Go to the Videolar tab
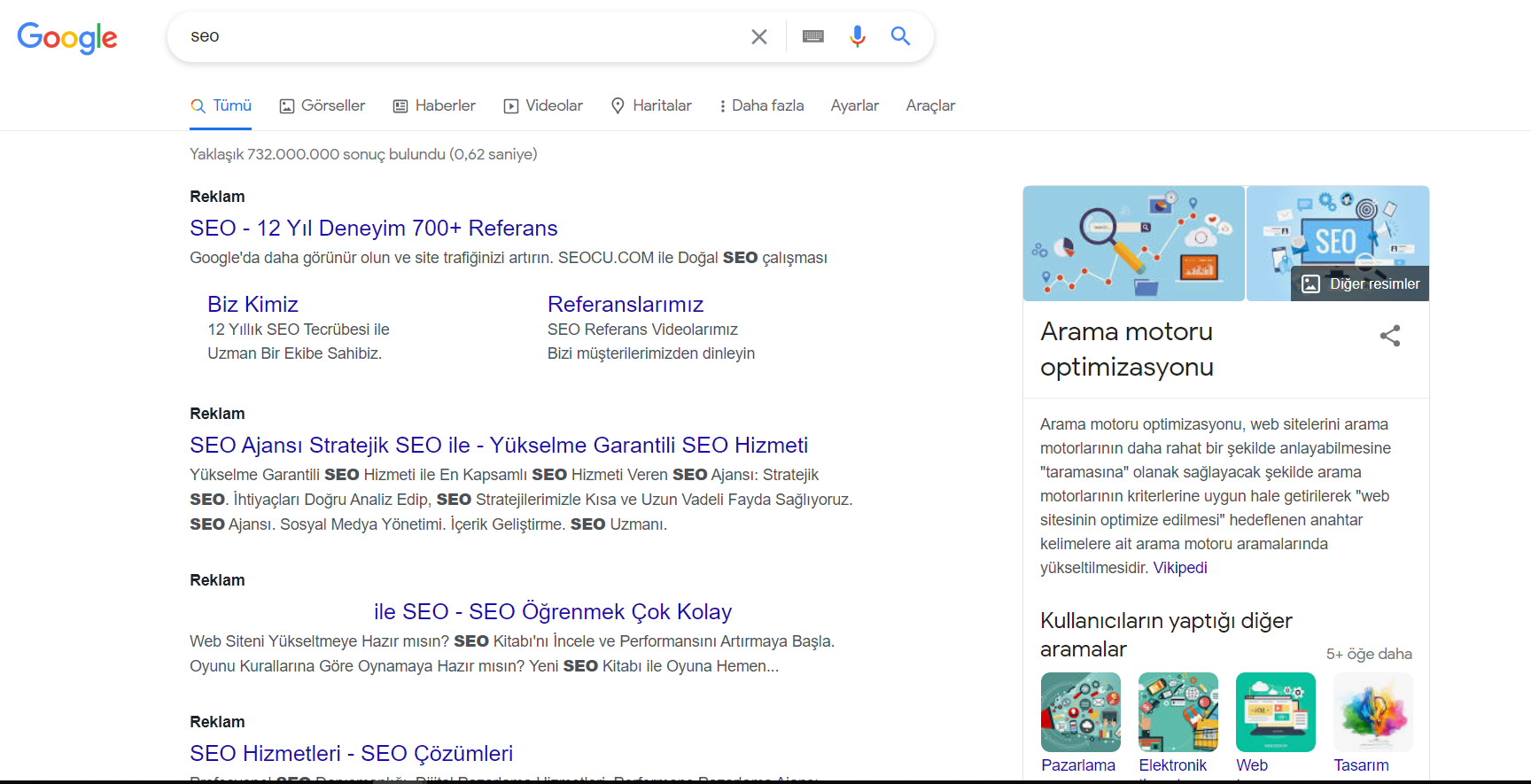Screen dimensions: 1531x784 pos(543,105)
